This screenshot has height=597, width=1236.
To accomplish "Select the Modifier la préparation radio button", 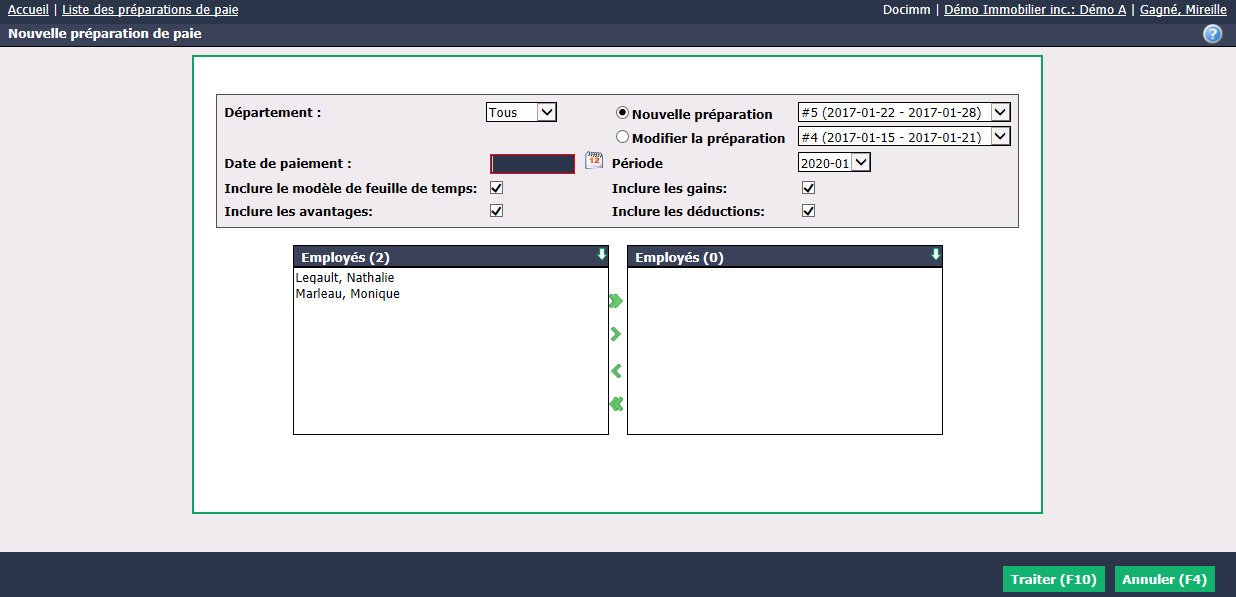I will 622,137.
